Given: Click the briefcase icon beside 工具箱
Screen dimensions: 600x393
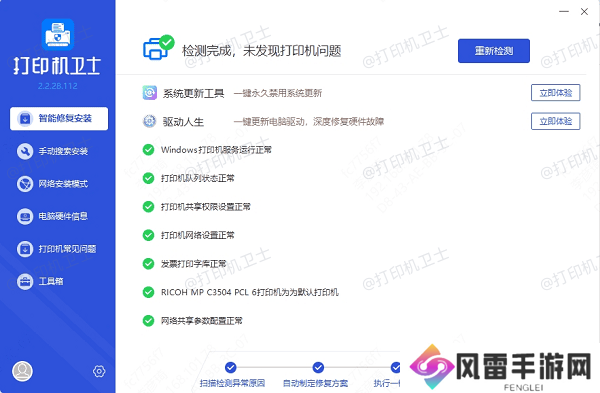Looking at the screenshot, I should tap(25, 281).
